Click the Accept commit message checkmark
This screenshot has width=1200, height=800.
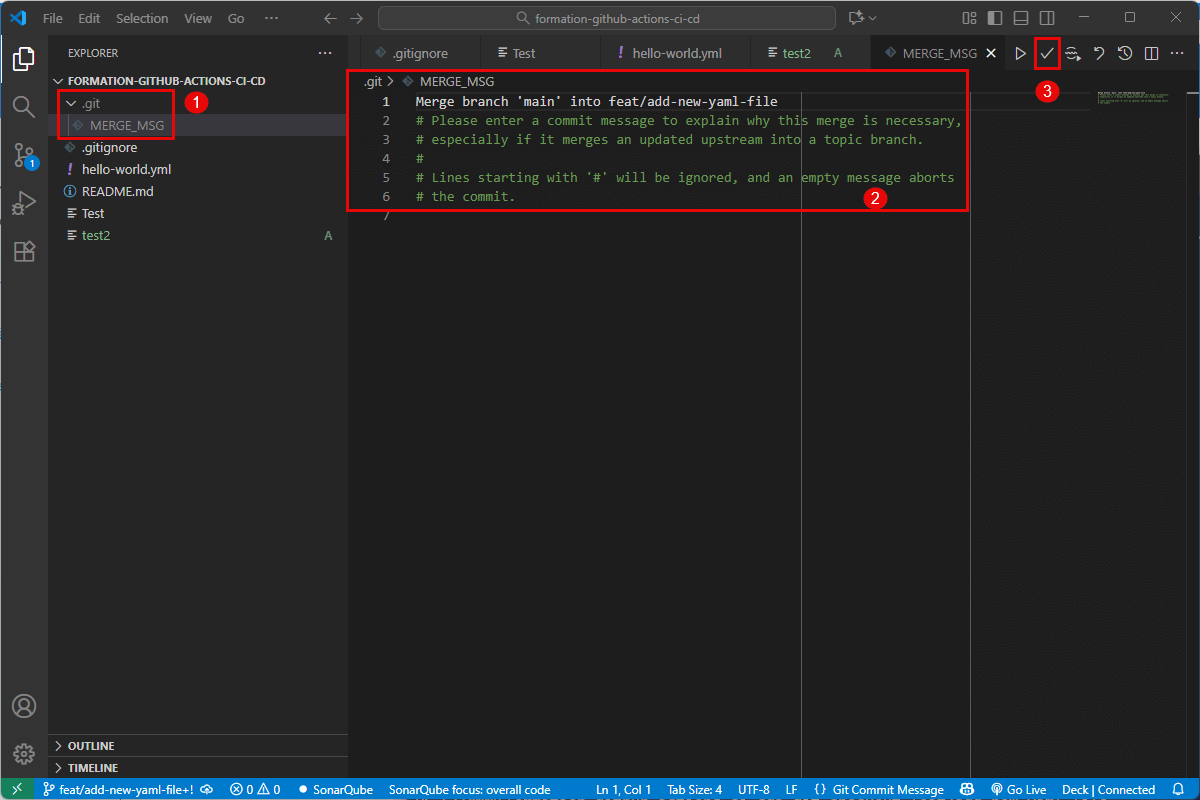(x=1047, y=53)
